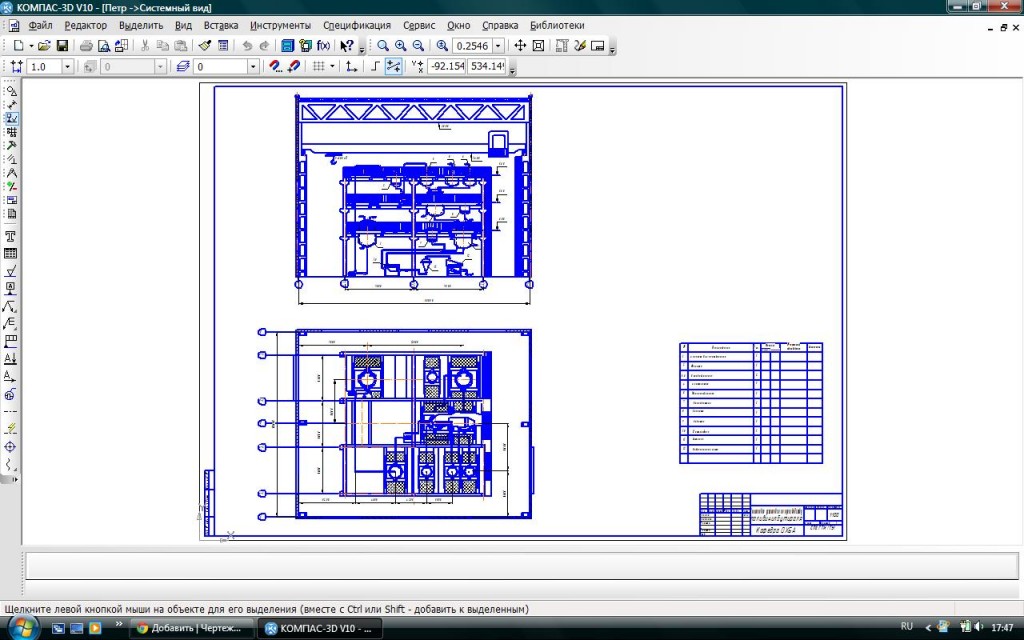Click the Refresh image icon
Screen dimensions: 1024x640
[580, 46]
